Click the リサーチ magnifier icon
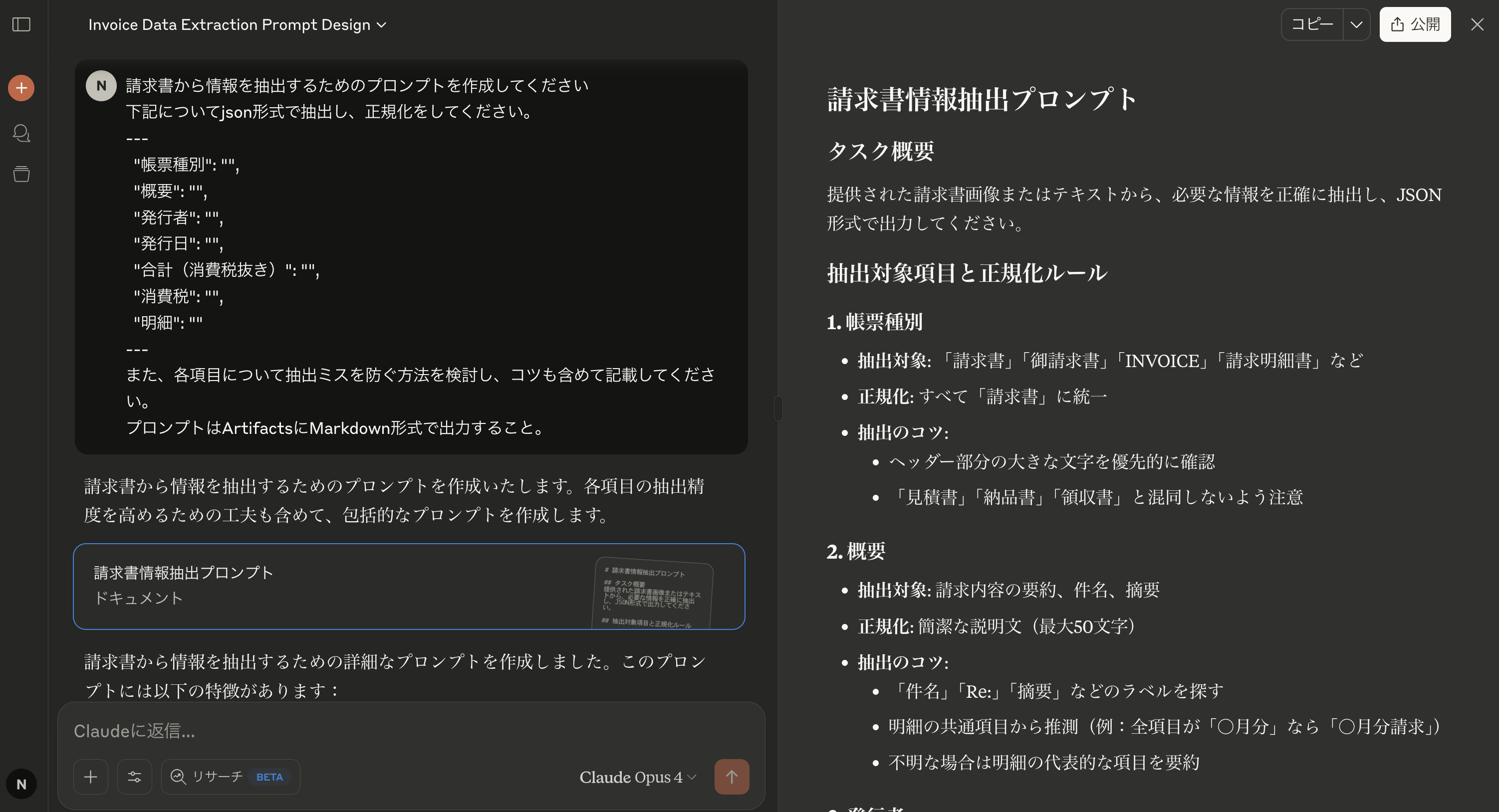The height and width of the screenshot is (812, 1499). coord(178,777)
